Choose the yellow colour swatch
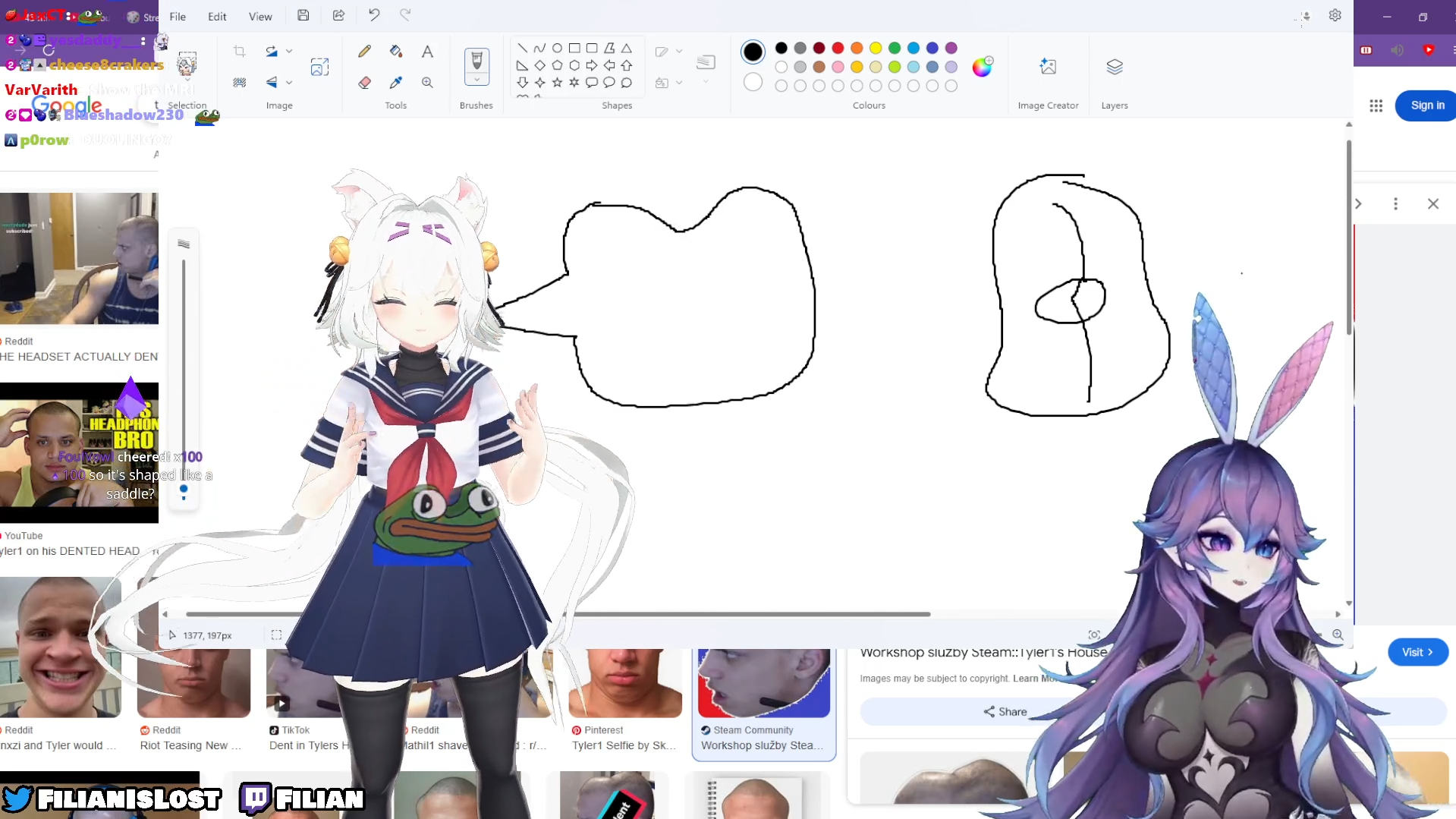 coord(876,48)
